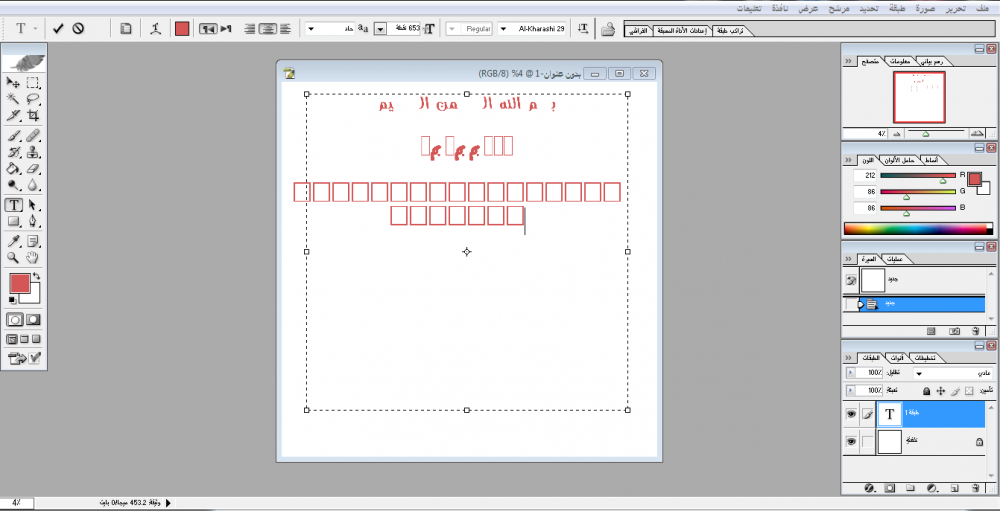Open the Filter (مرشح) menu
Viewport: 1000px width, 511px height.
click(x=841, y=7)
